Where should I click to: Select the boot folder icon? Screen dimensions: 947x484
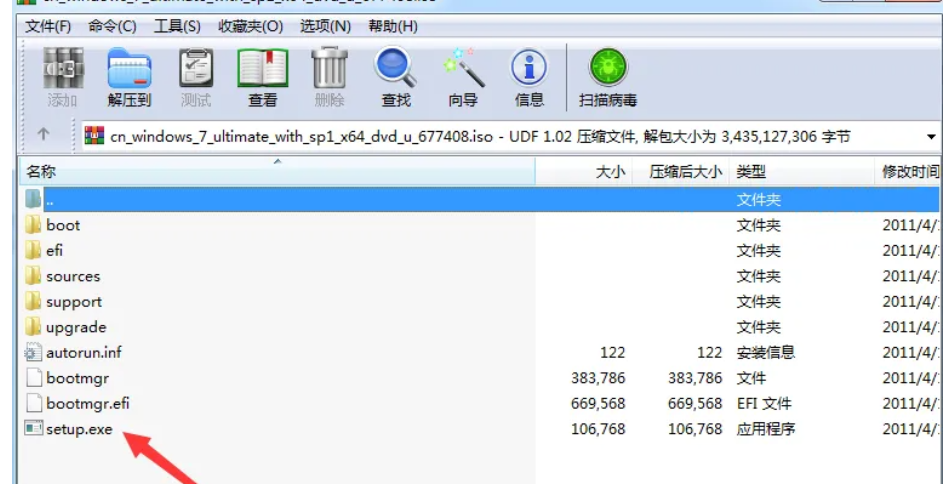(x=33, y=225)
